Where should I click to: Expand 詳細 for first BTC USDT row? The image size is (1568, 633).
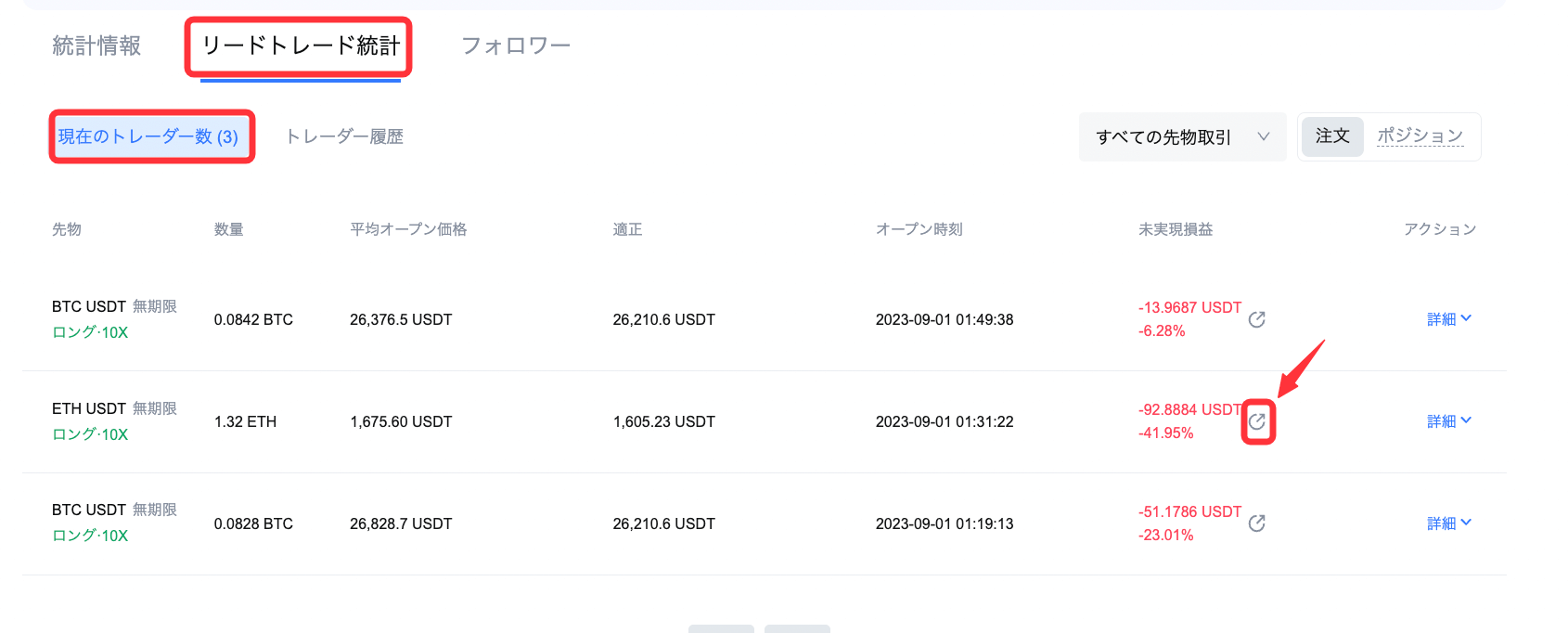1448,319
